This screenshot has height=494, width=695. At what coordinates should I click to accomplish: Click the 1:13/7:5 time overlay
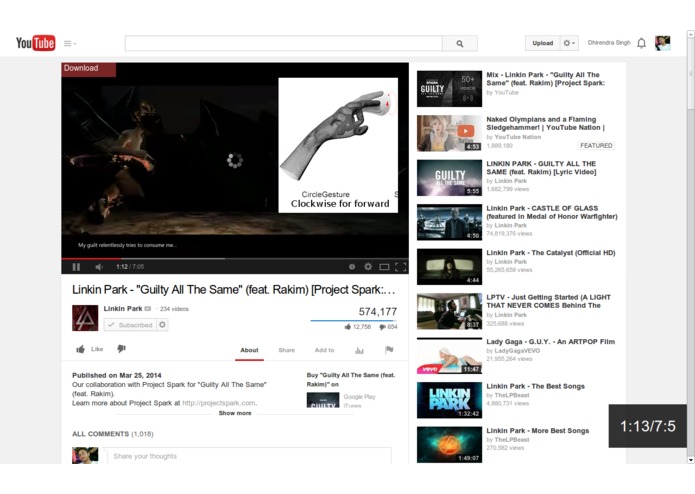648,426
